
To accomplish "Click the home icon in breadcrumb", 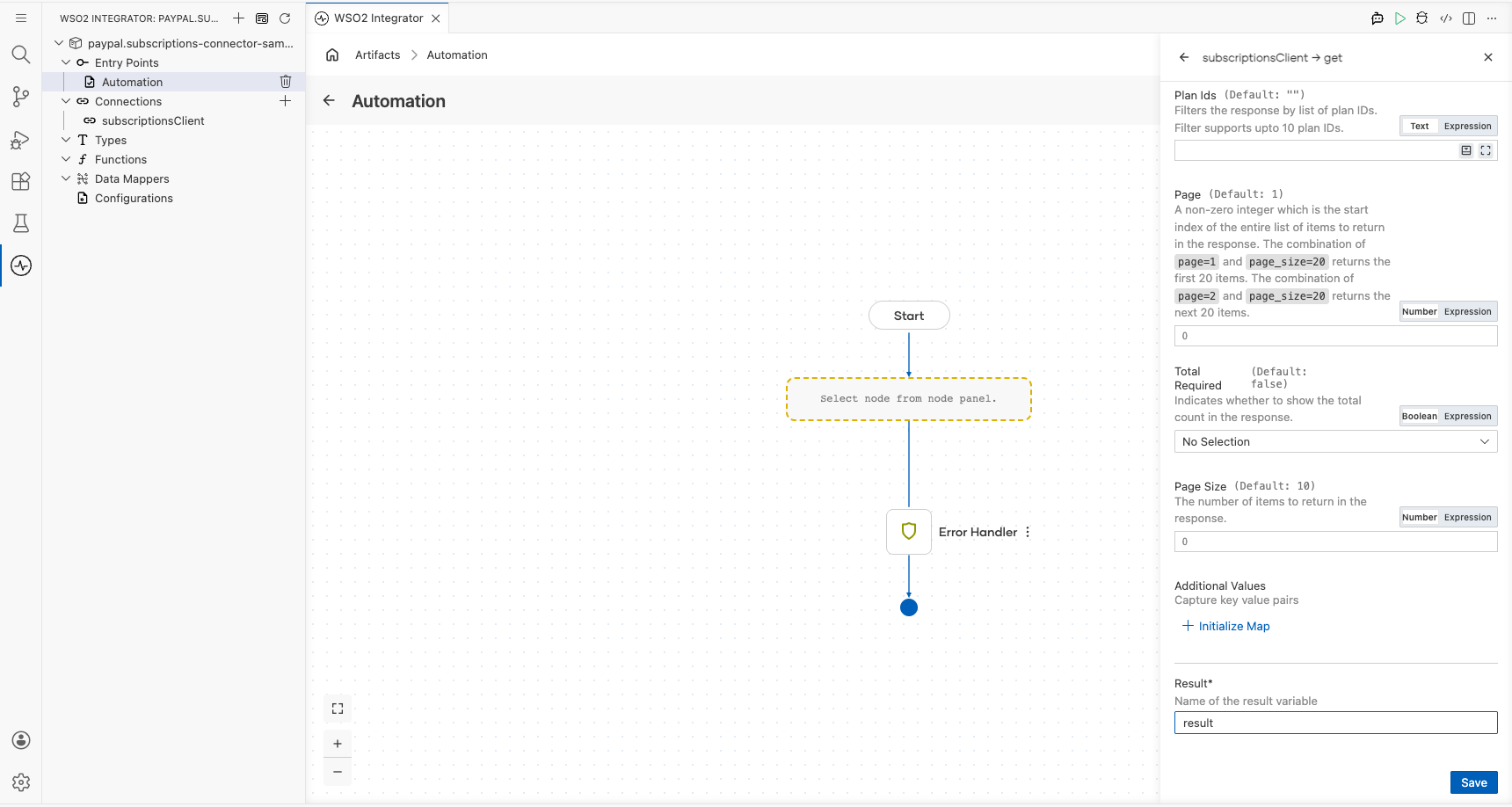I will tap(332, 55).
